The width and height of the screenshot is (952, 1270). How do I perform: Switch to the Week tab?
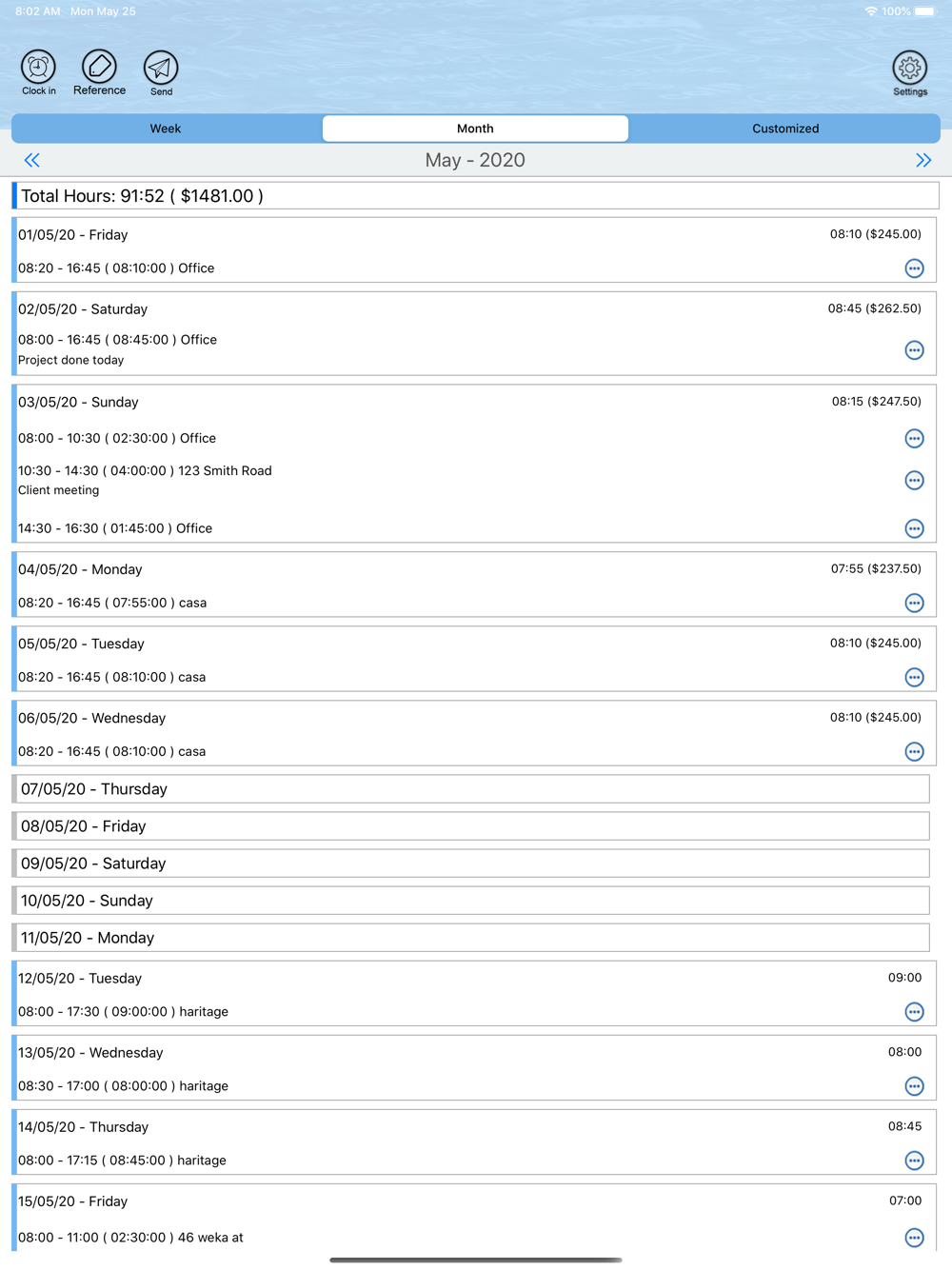pos(166,129)
